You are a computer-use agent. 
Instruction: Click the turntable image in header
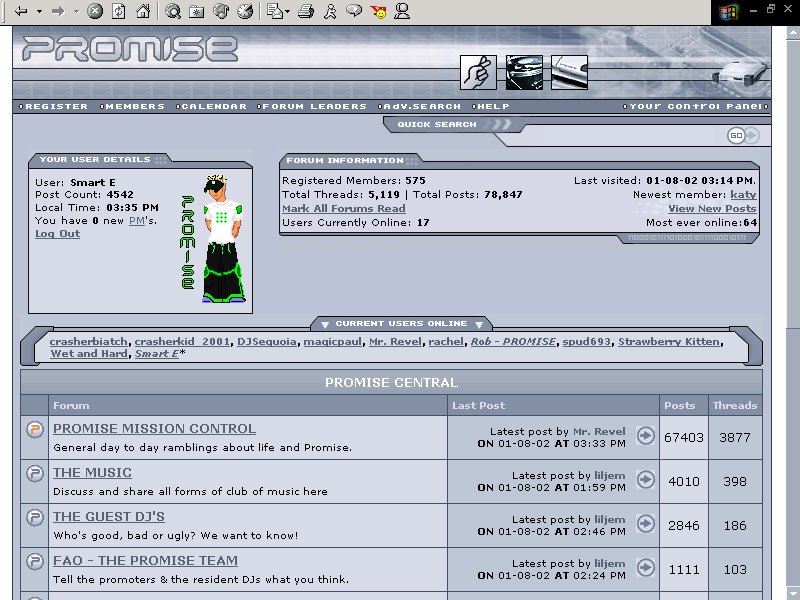coord(524,72)
